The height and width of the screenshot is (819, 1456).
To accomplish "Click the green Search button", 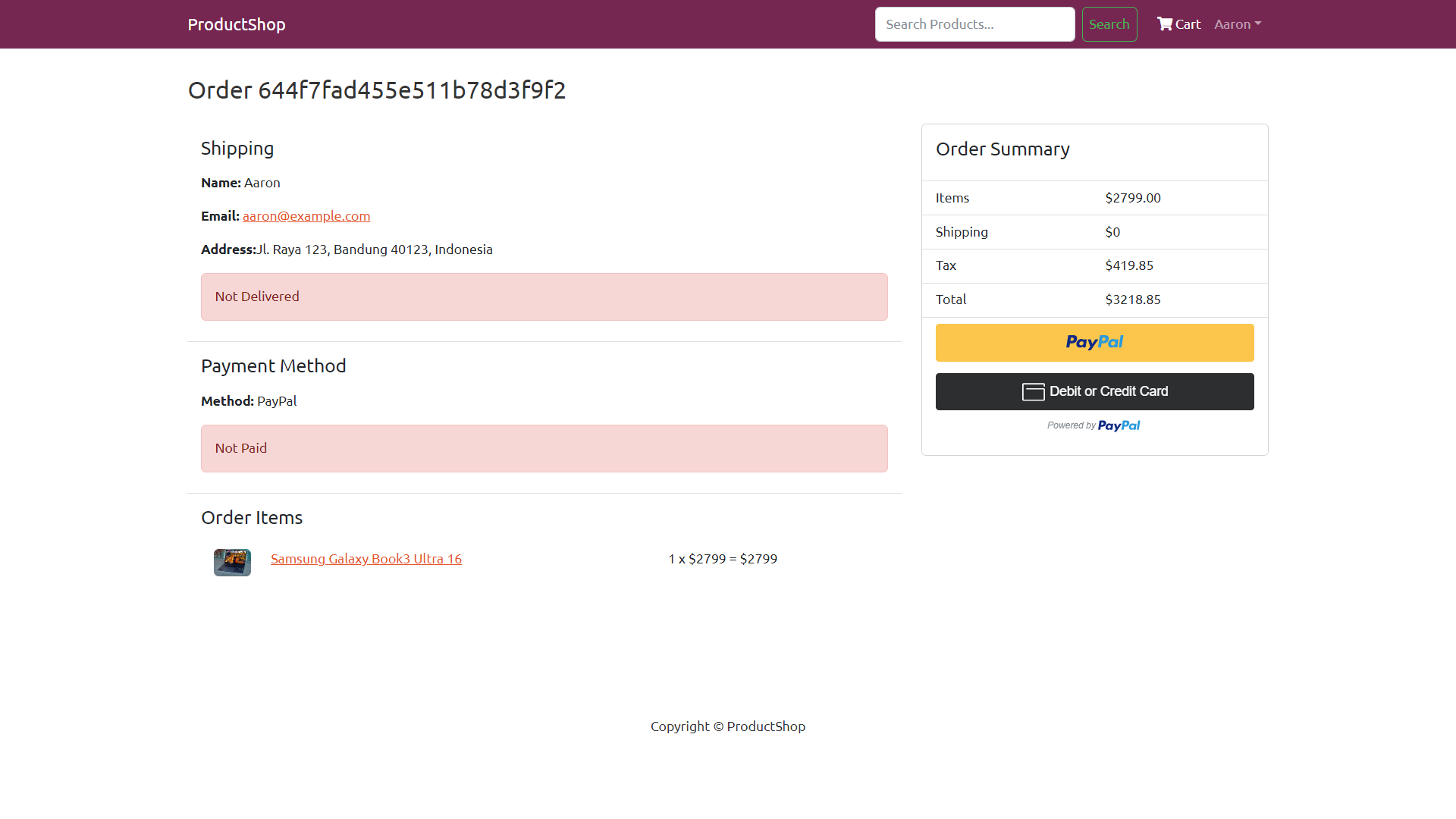I will point(1109,24).
